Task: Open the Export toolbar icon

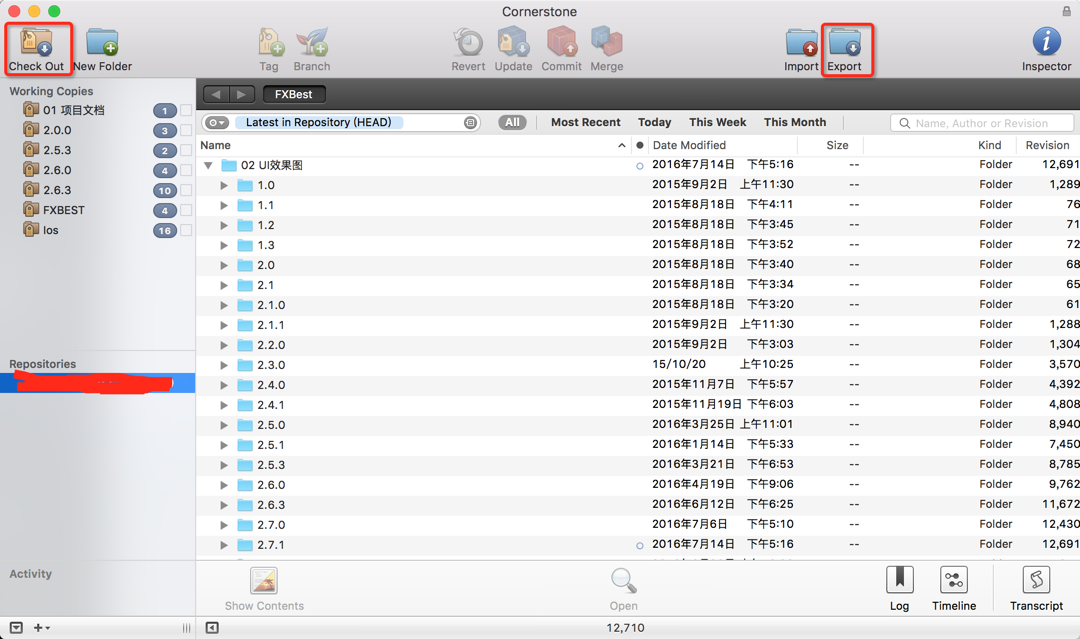Action: click(x=845, y=43)
